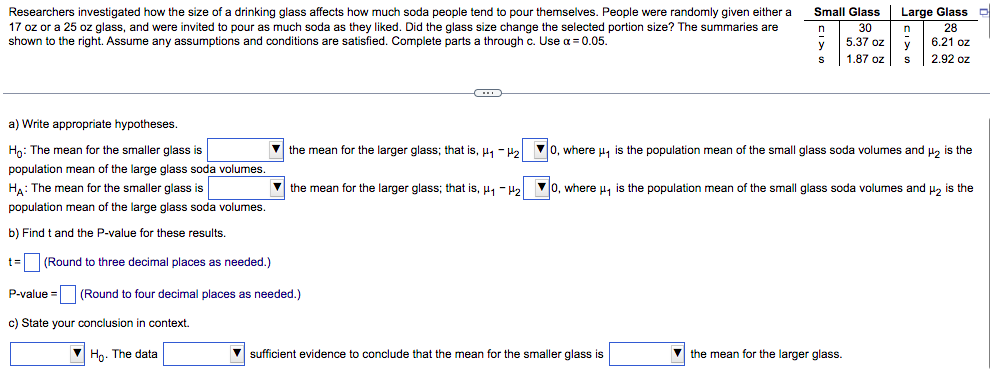
Task: Select the large glass n value 28
Action: [950, 28]
